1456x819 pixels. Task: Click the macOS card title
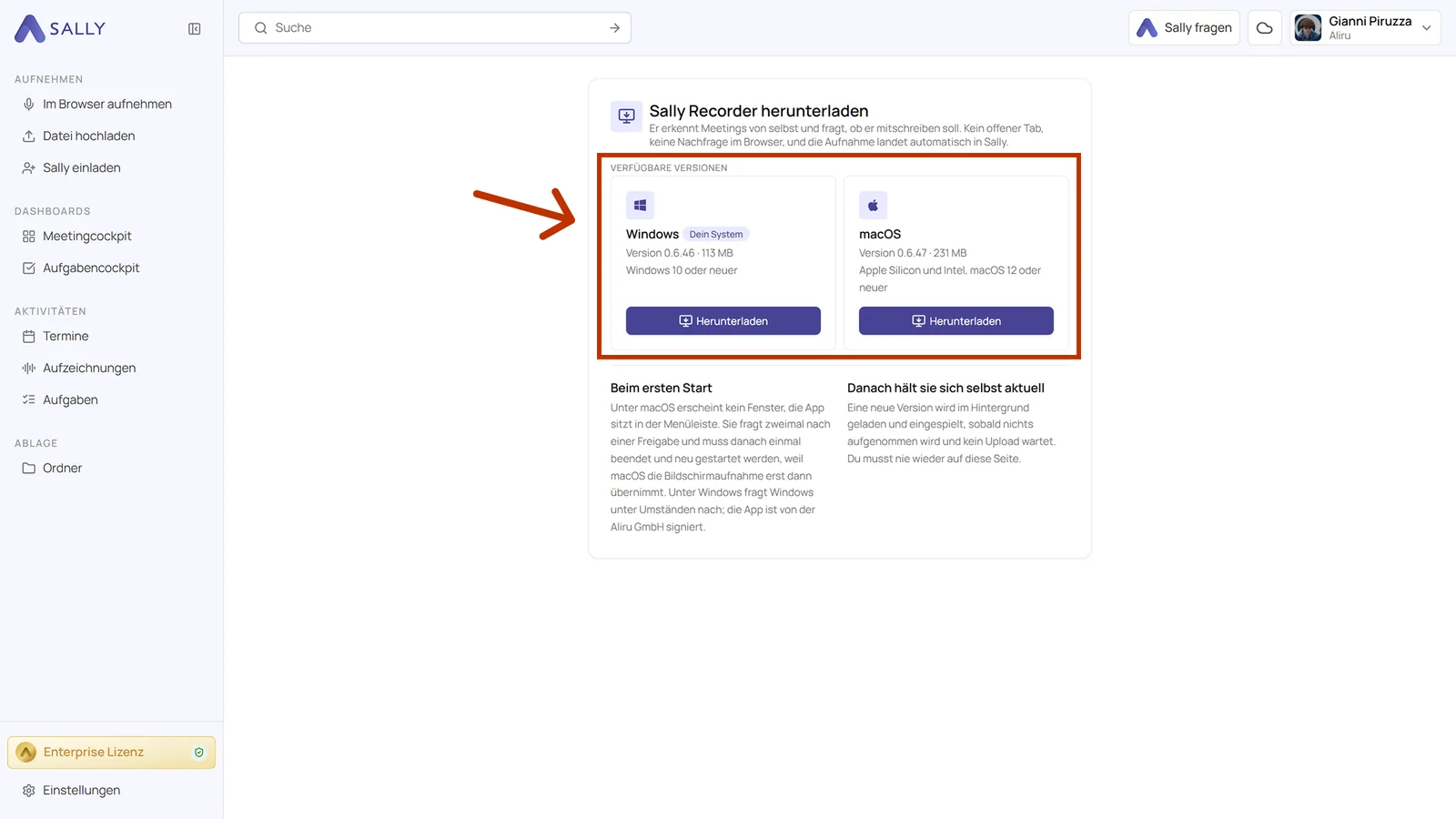880,235
